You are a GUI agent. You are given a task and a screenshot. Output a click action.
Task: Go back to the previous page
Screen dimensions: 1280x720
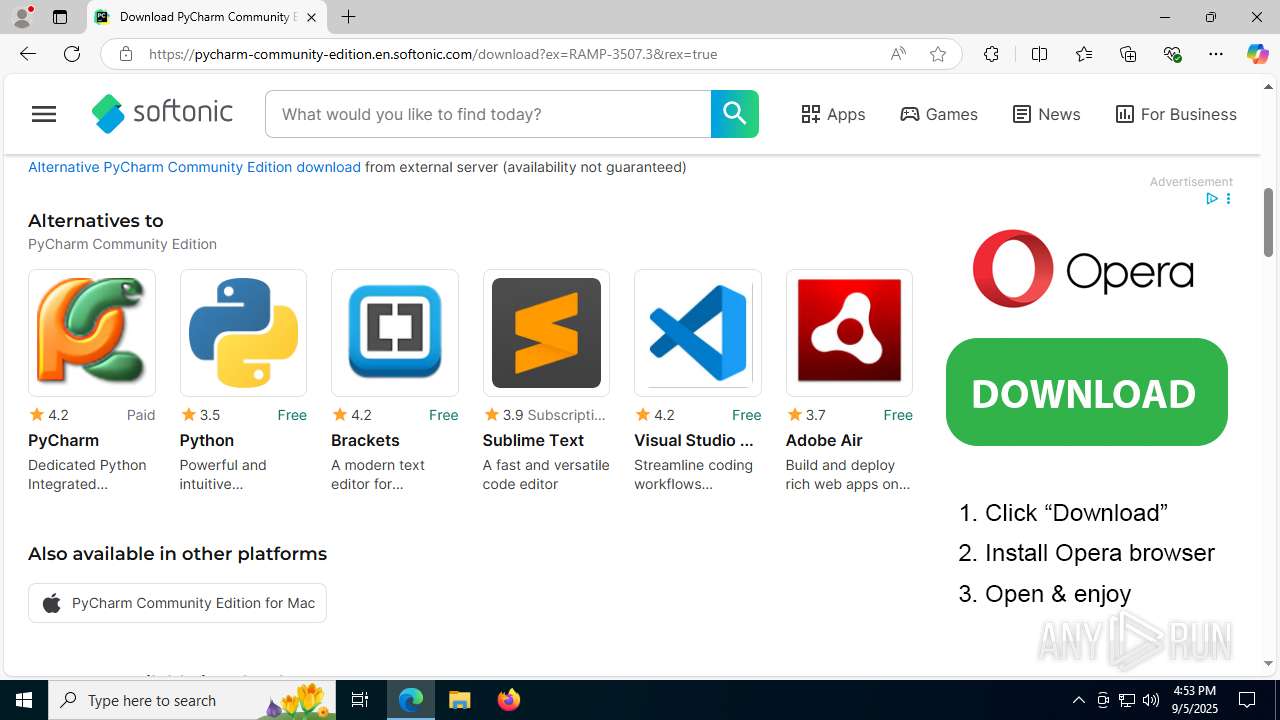coord(27,54)
